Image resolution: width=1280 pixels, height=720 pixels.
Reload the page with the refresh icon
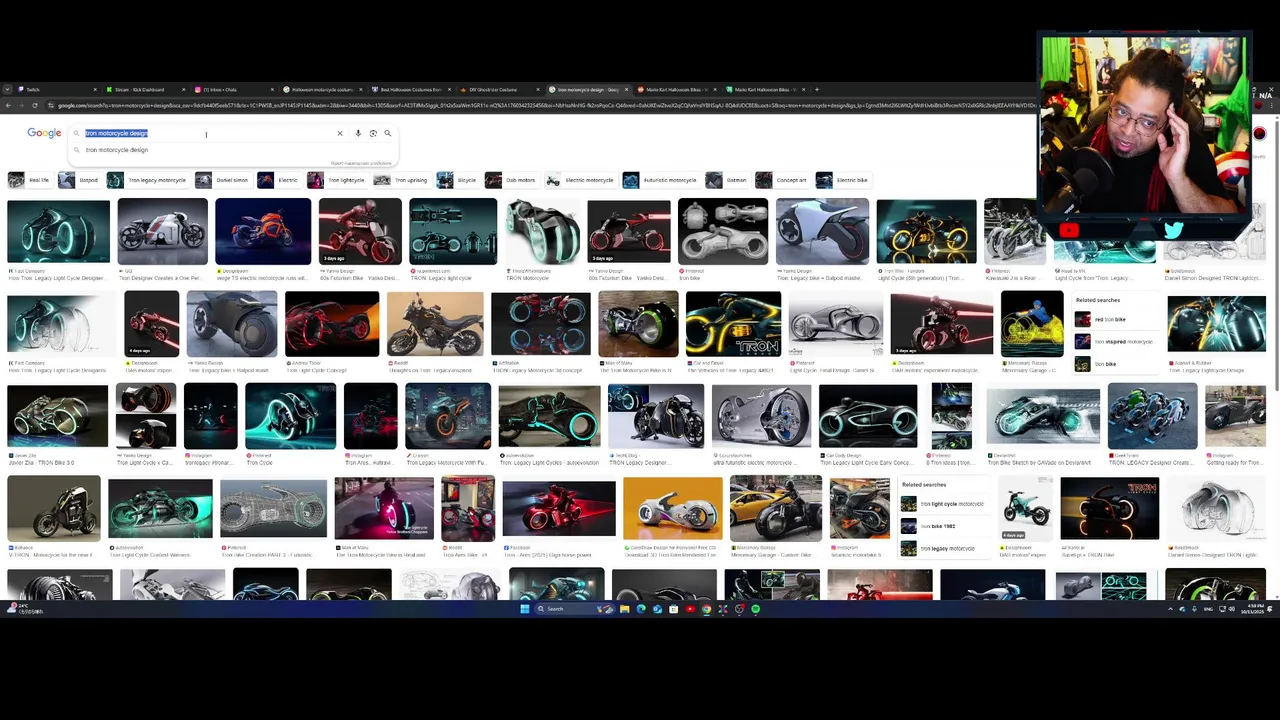pyautogui.click(x=35, y=105)
